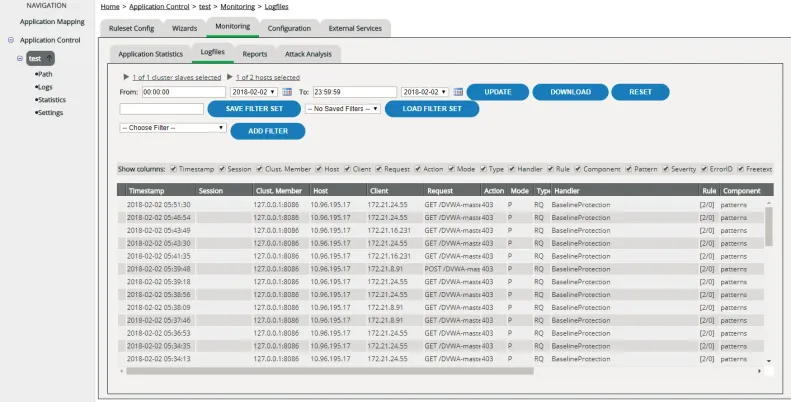Viewport: 791px width, 402px height.
Task: Open Application Control breadcrumb link
Action: point(159,7)
